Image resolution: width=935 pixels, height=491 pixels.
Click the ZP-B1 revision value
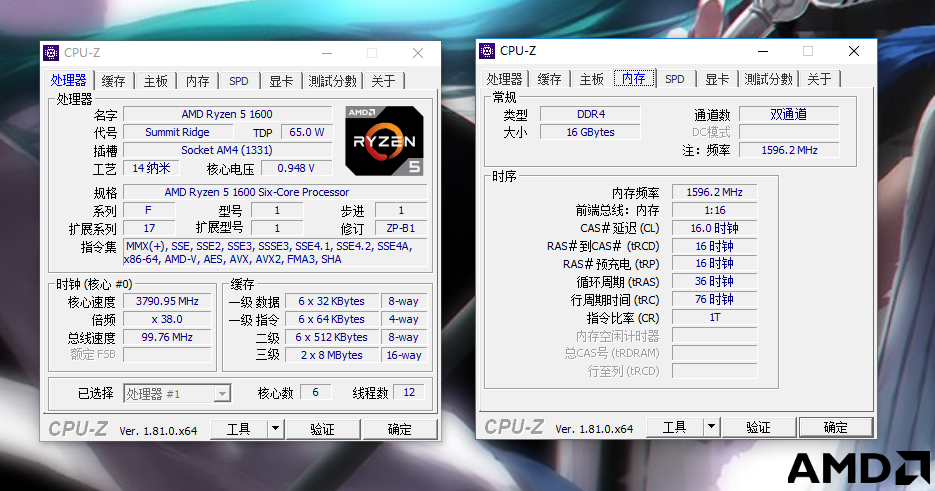click(401, 228)
